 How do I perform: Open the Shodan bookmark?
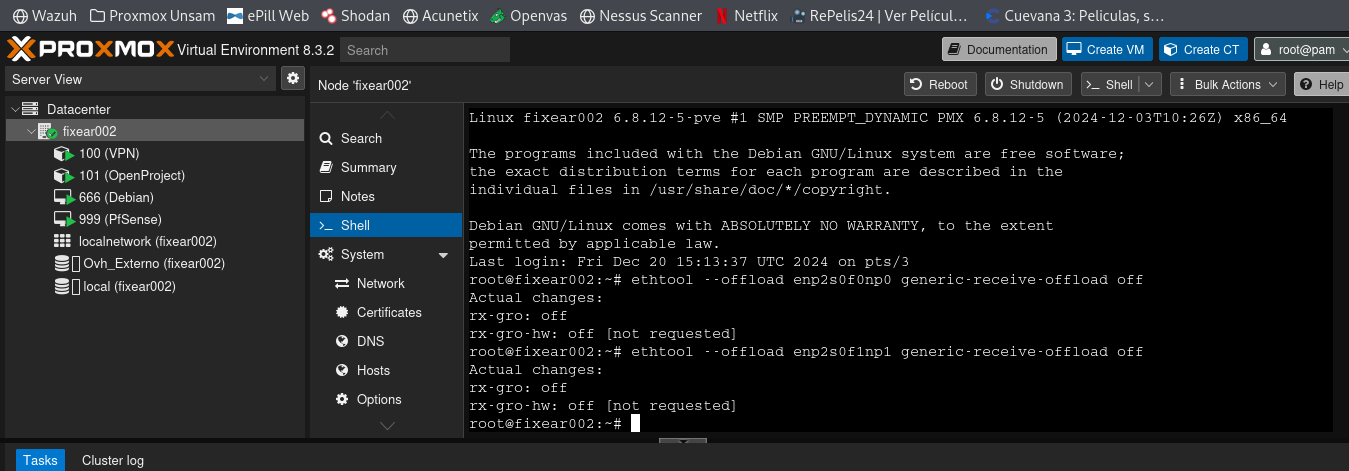355,16
